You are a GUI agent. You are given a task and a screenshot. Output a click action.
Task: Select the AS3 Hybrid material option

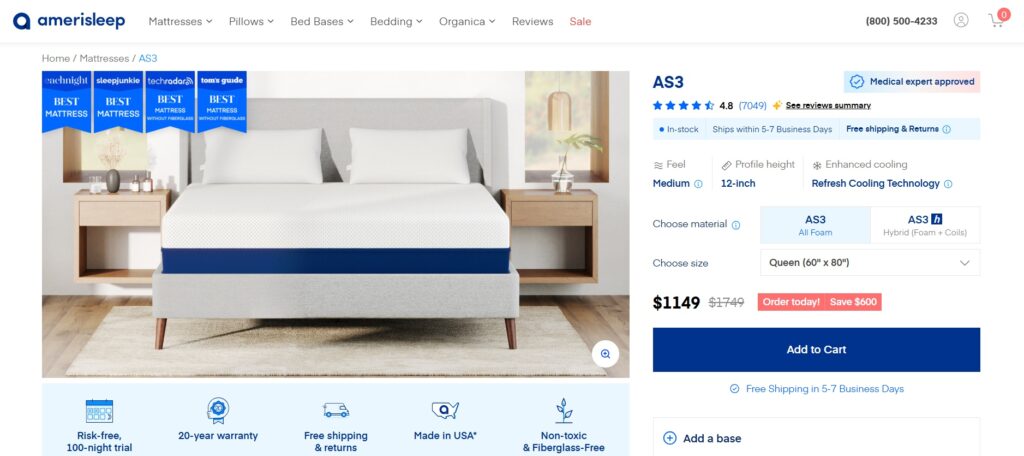point(925,225)
